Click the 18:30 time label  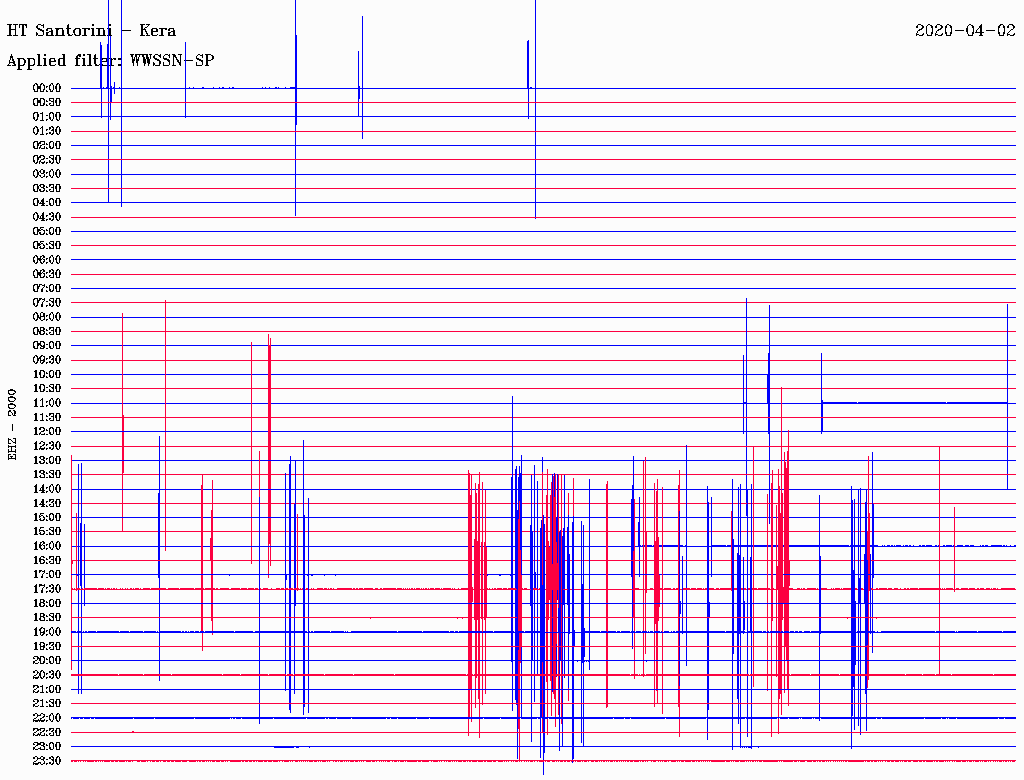pyautogui.click(x=47, y=618)
